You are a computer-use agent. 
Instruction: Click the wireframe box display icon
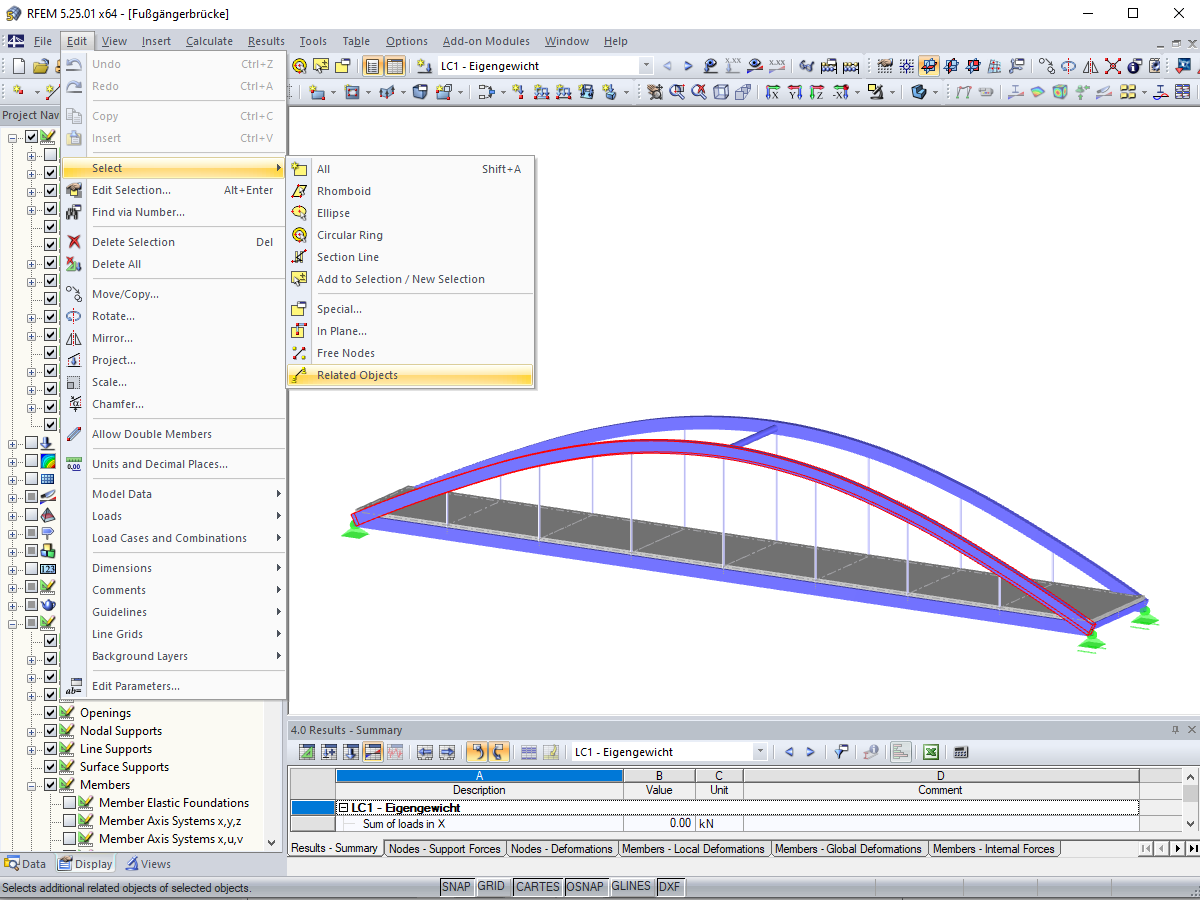click(x=721, y=92)
